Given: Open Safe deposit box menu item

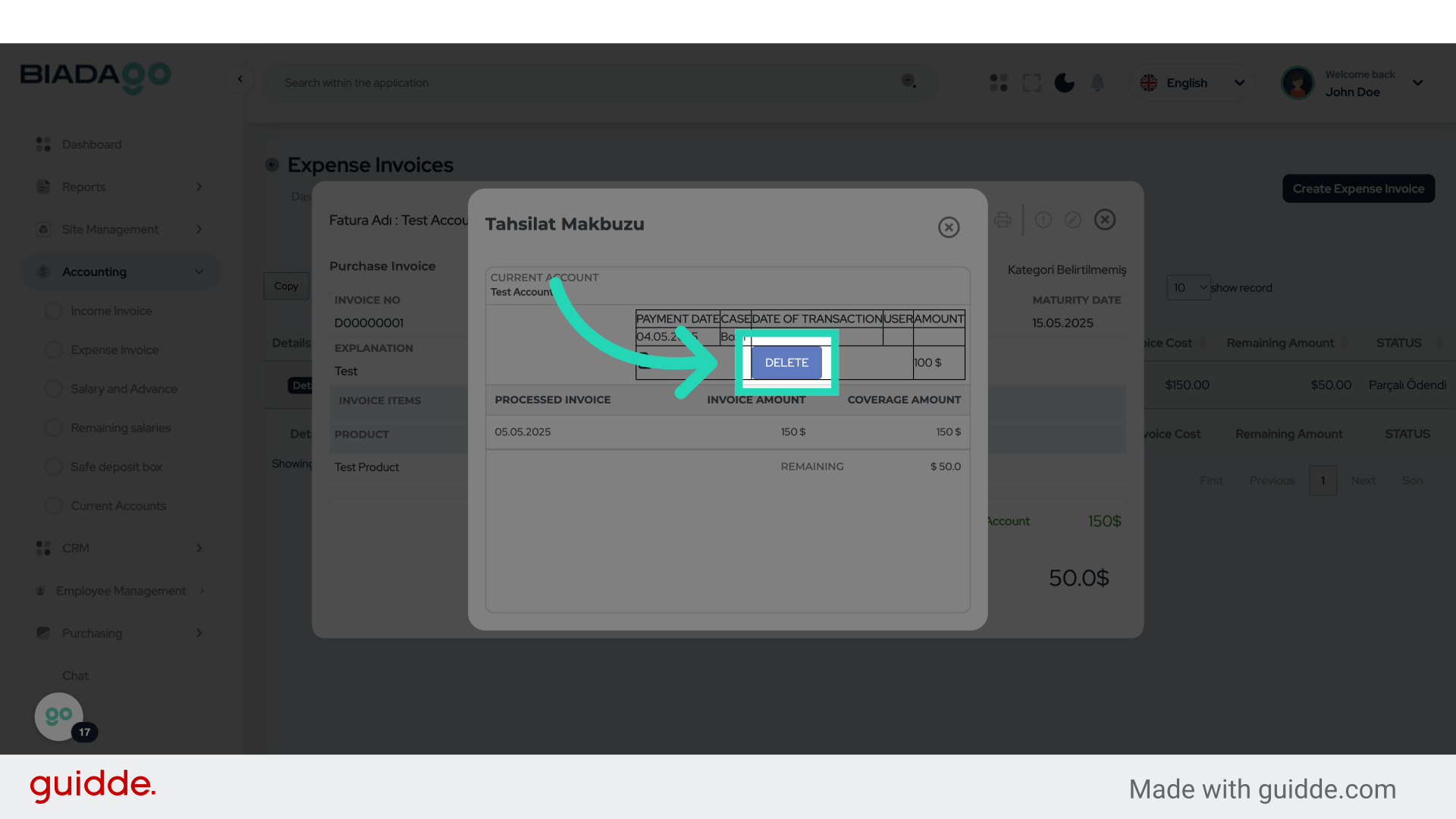Looking at the screenshot, I should pos(116,467).
